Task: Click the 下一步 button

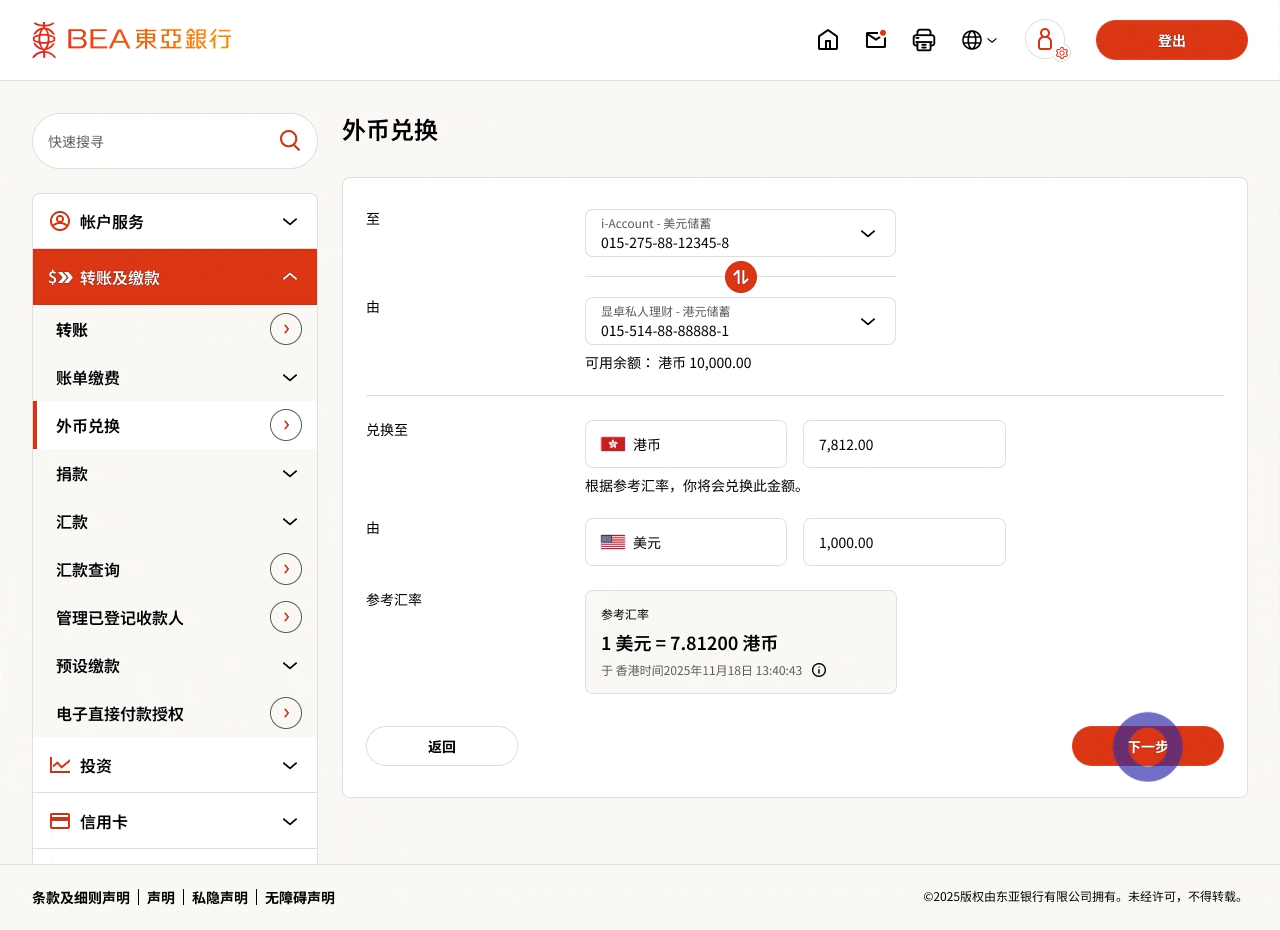Action: click(x=1147, y=746)
